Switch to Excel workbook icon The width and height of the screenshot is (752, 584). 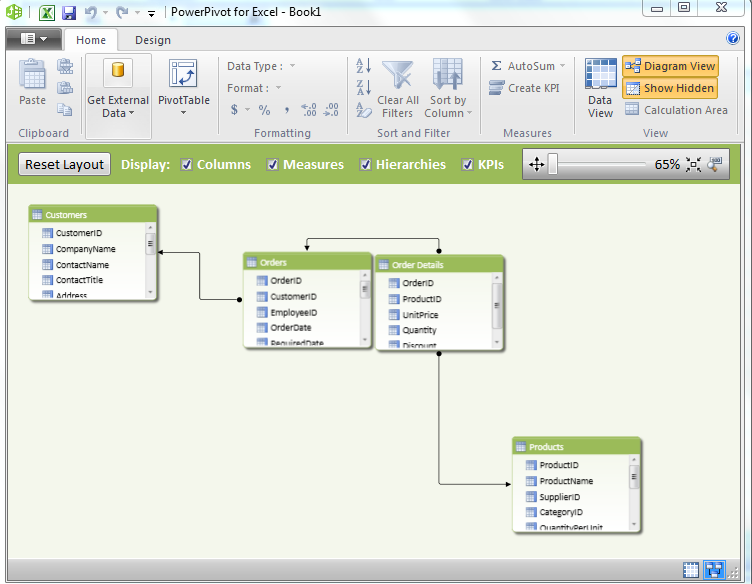(x=47, y=12)
